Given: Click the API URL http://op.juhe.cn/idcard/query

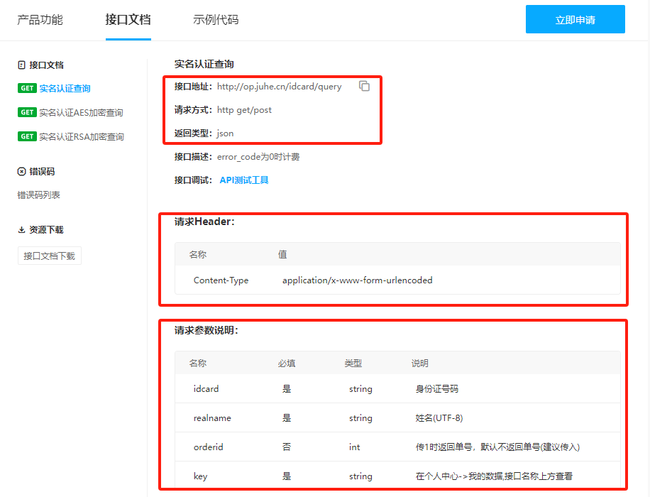Looking at the screenshot, I should click(x=279, y=86).
